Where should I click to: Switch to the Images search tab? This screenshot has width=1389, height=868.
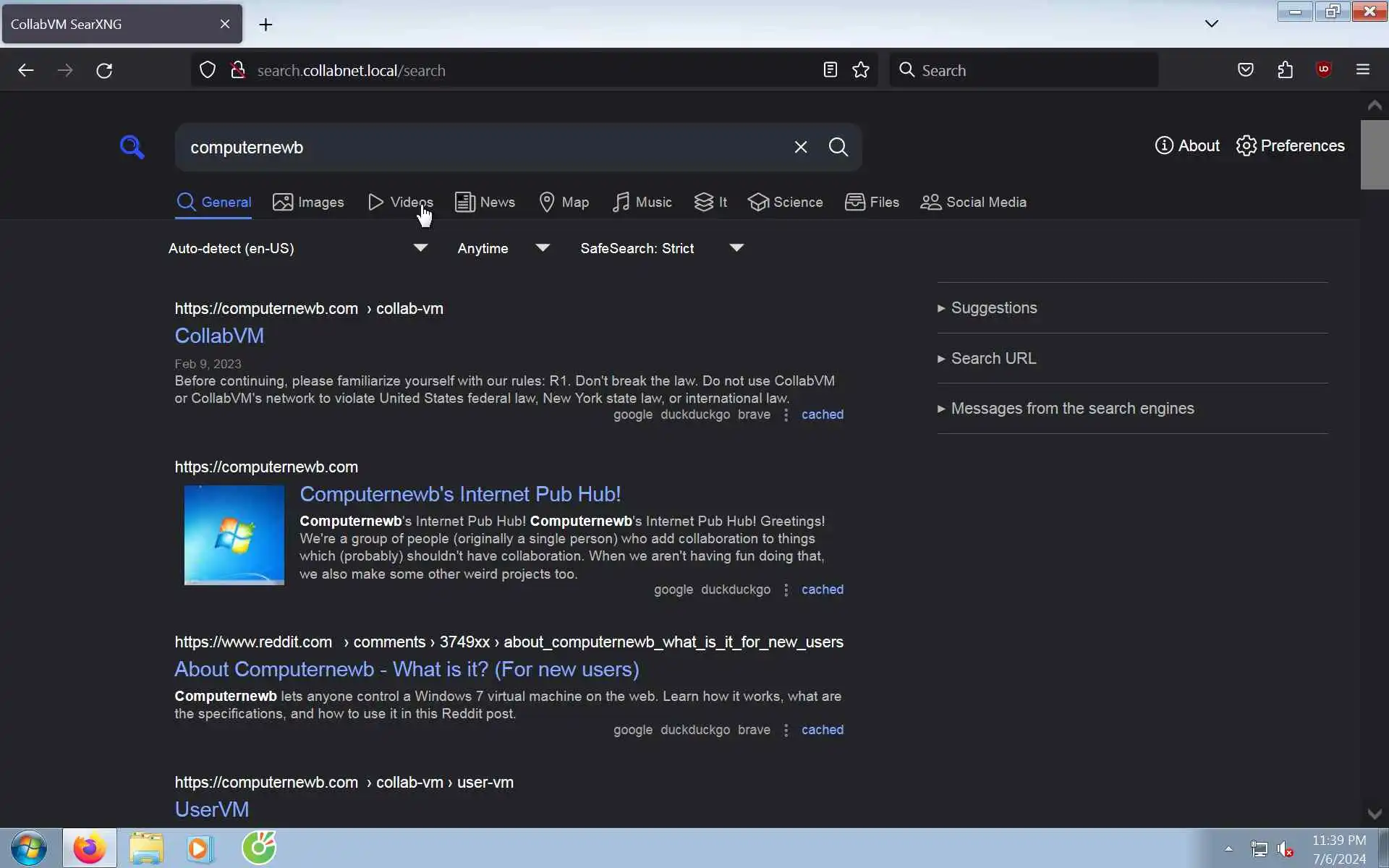click(x=308, y=203)
